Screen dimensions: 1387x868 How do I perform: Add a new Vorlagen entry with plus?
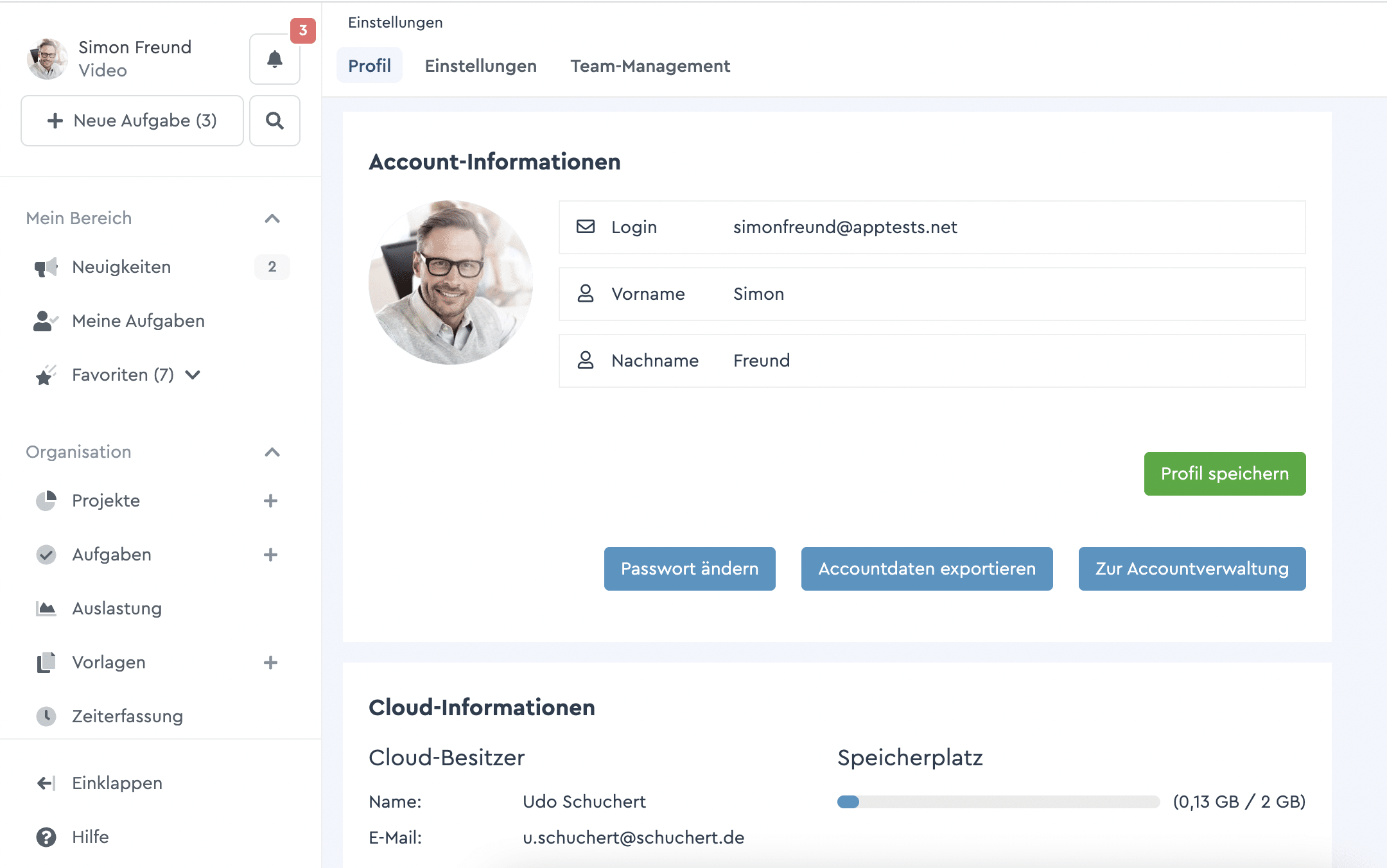click(271, 663)
